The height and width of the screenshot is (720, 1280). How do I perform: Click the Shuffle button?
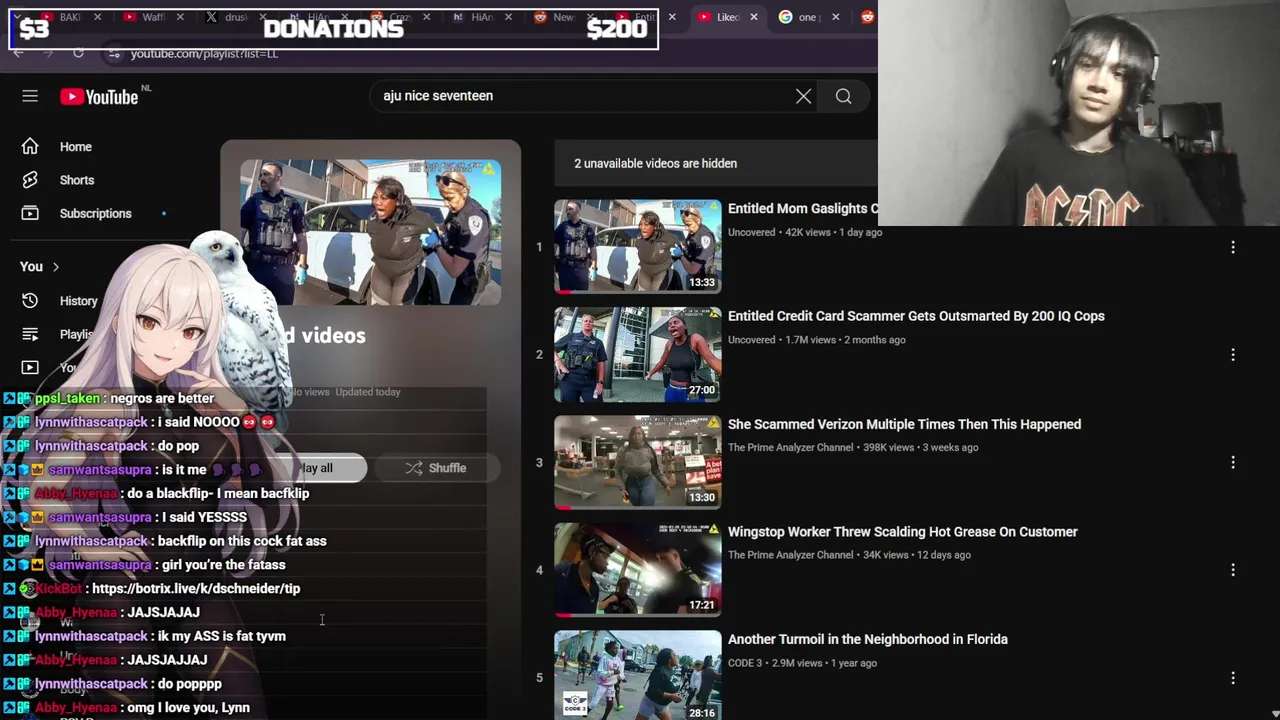[x=436, y=468]
